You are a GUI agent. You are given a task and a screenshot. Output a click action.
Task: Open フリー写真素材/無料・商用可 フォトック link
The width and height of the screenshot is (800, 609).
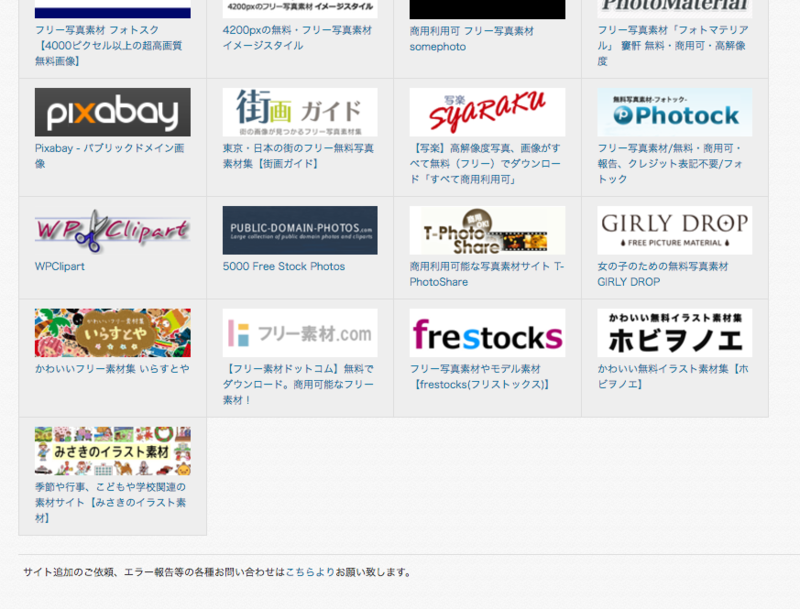pyautogui.click(x=670, y=164)
